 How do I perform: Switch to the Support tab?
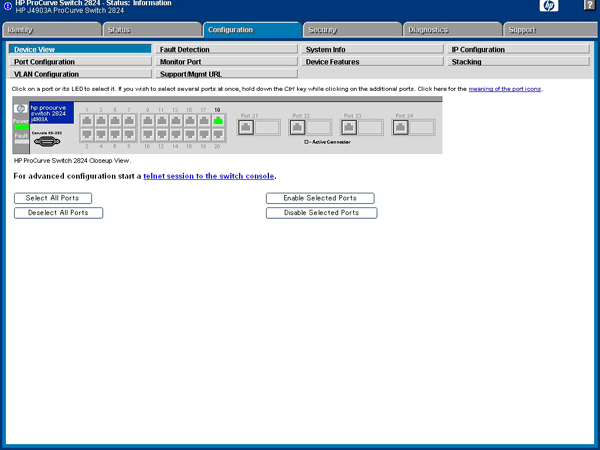551,30
